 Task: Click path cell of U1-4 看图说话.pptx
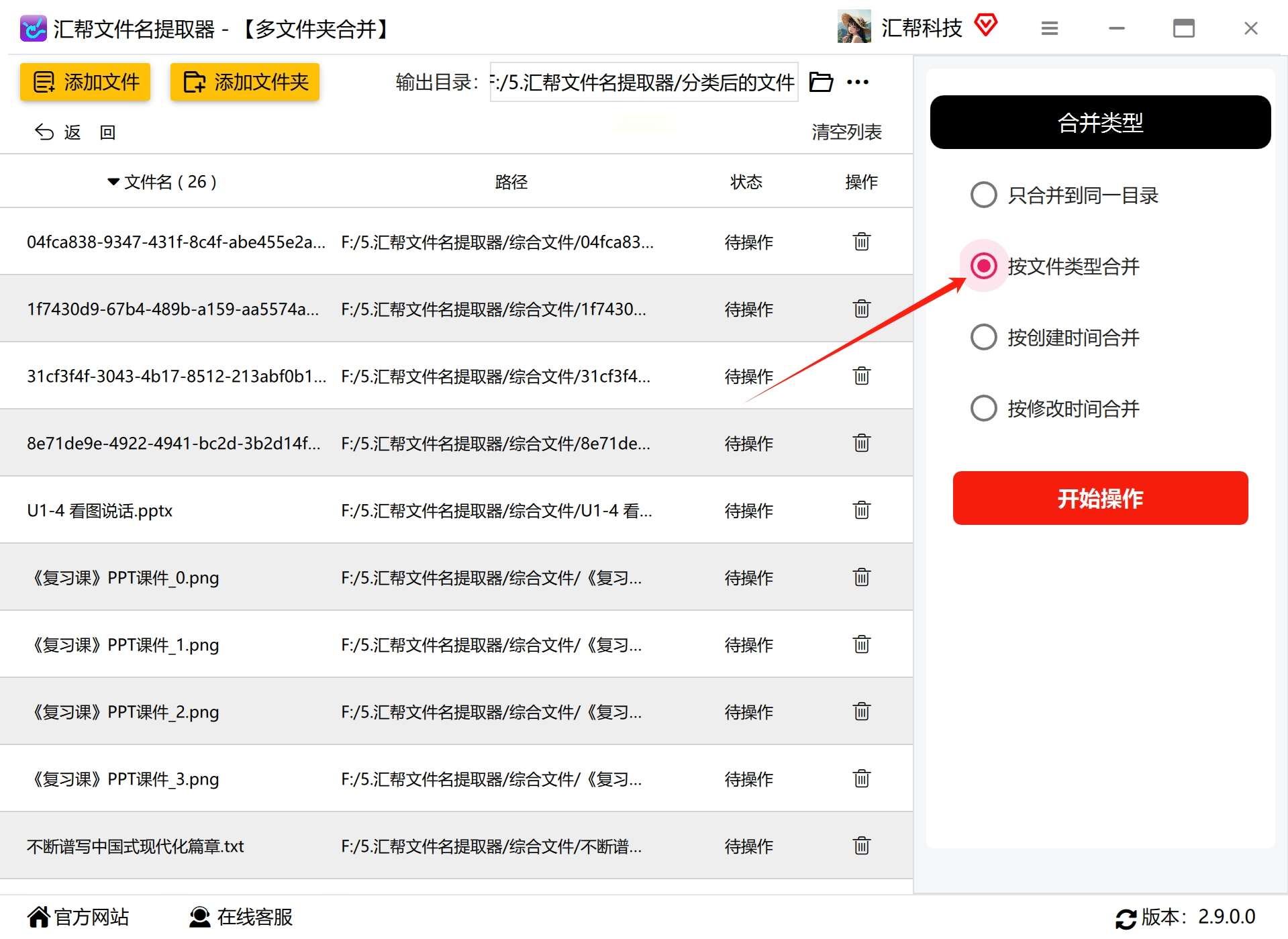[497, 511]
